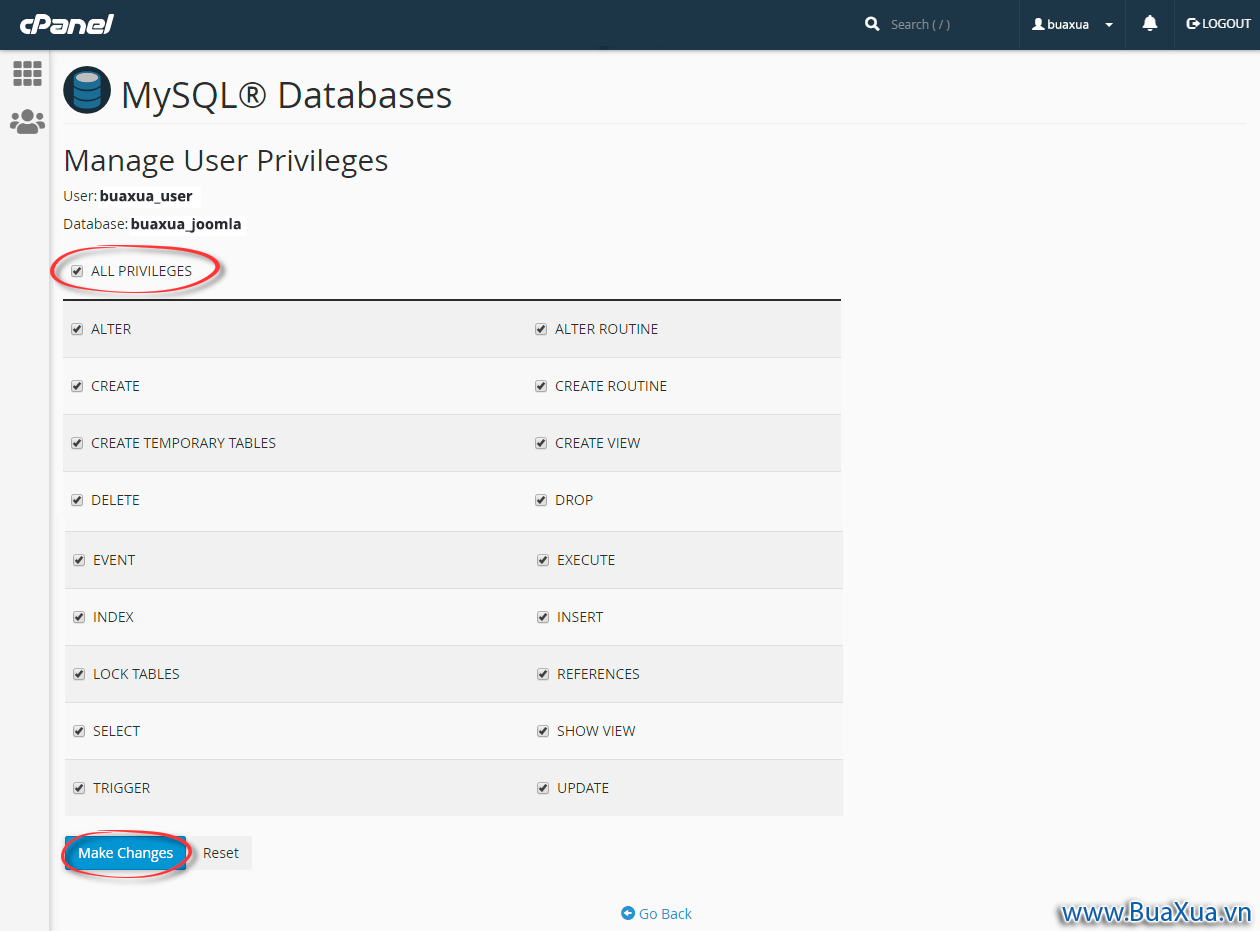Click the CREATE TEMPORARY TABLES label
The height and width of the screenshot is (932, 1260).
coord(183,443)
